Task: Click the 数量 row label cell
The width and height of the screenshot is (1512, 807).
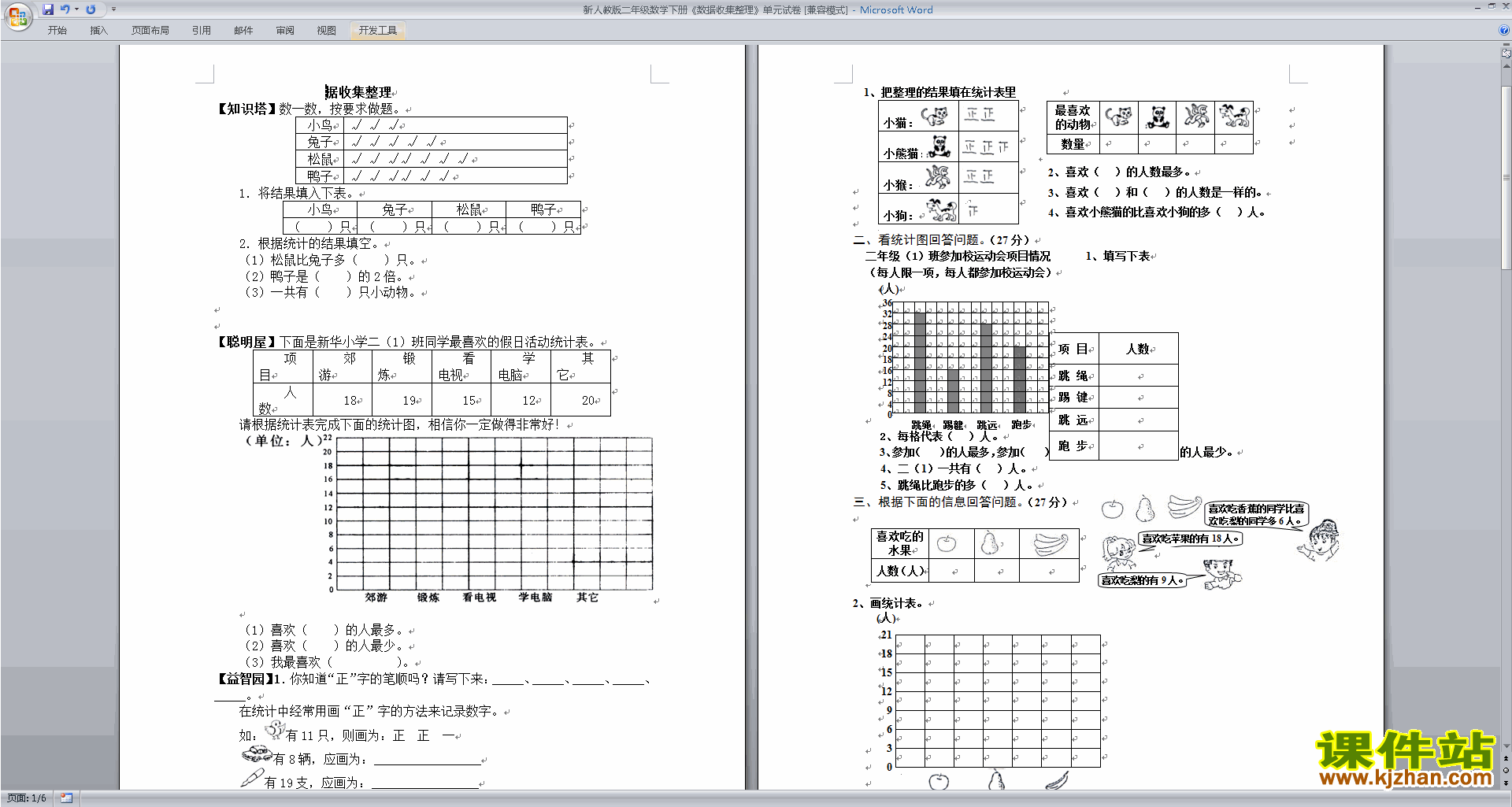Action: point(1073,144)
